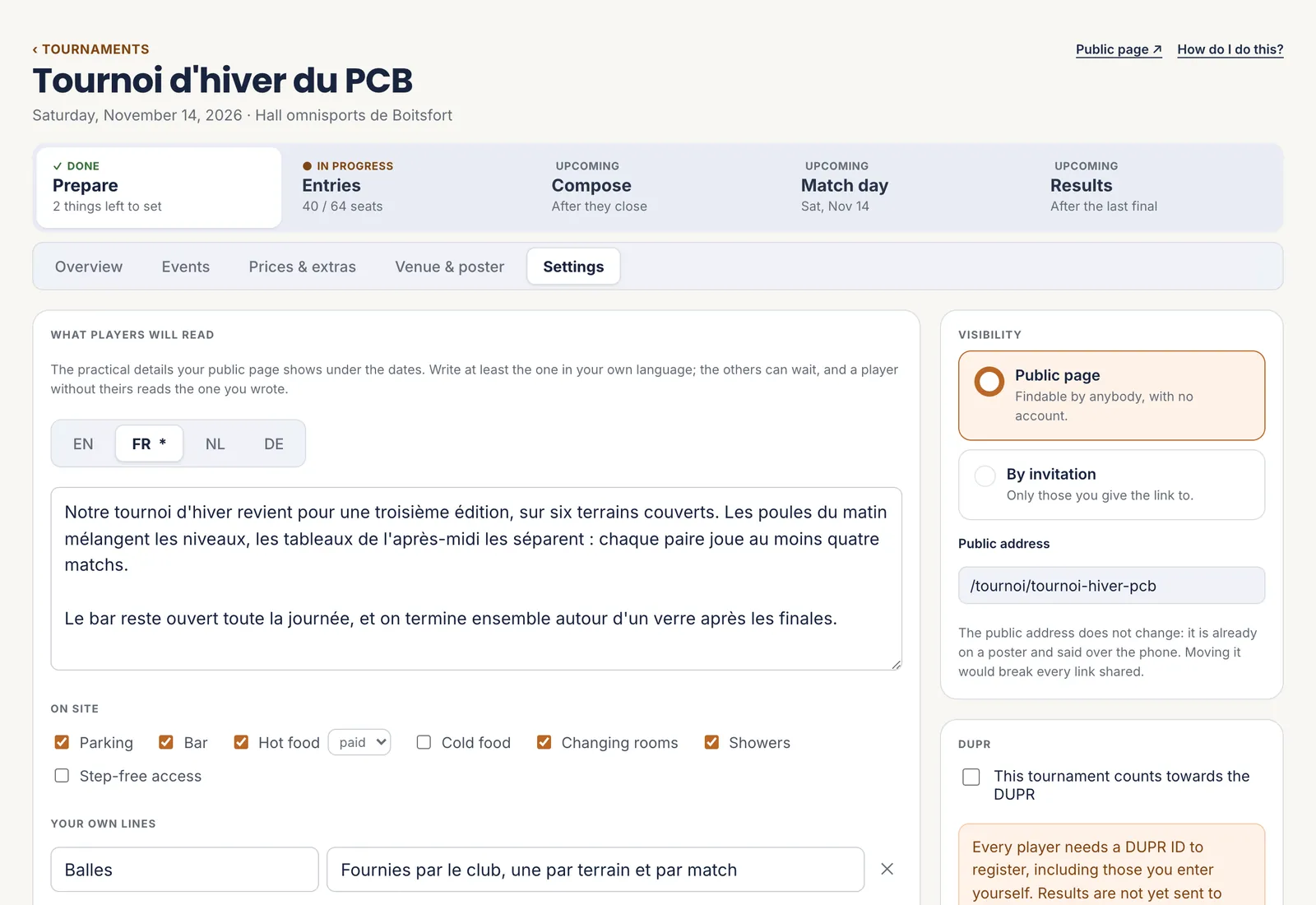Open the Results stage
This screenshot has width=1316, height=905.
1156,188
